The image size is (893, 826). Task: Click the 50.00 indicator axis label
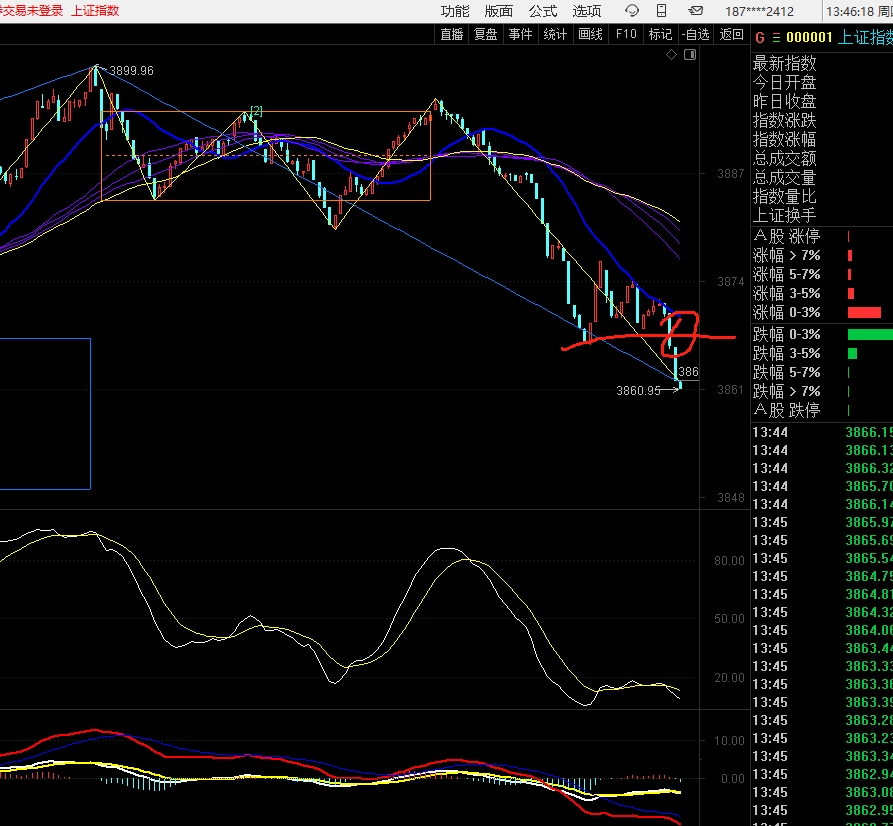tap(729, 619)
